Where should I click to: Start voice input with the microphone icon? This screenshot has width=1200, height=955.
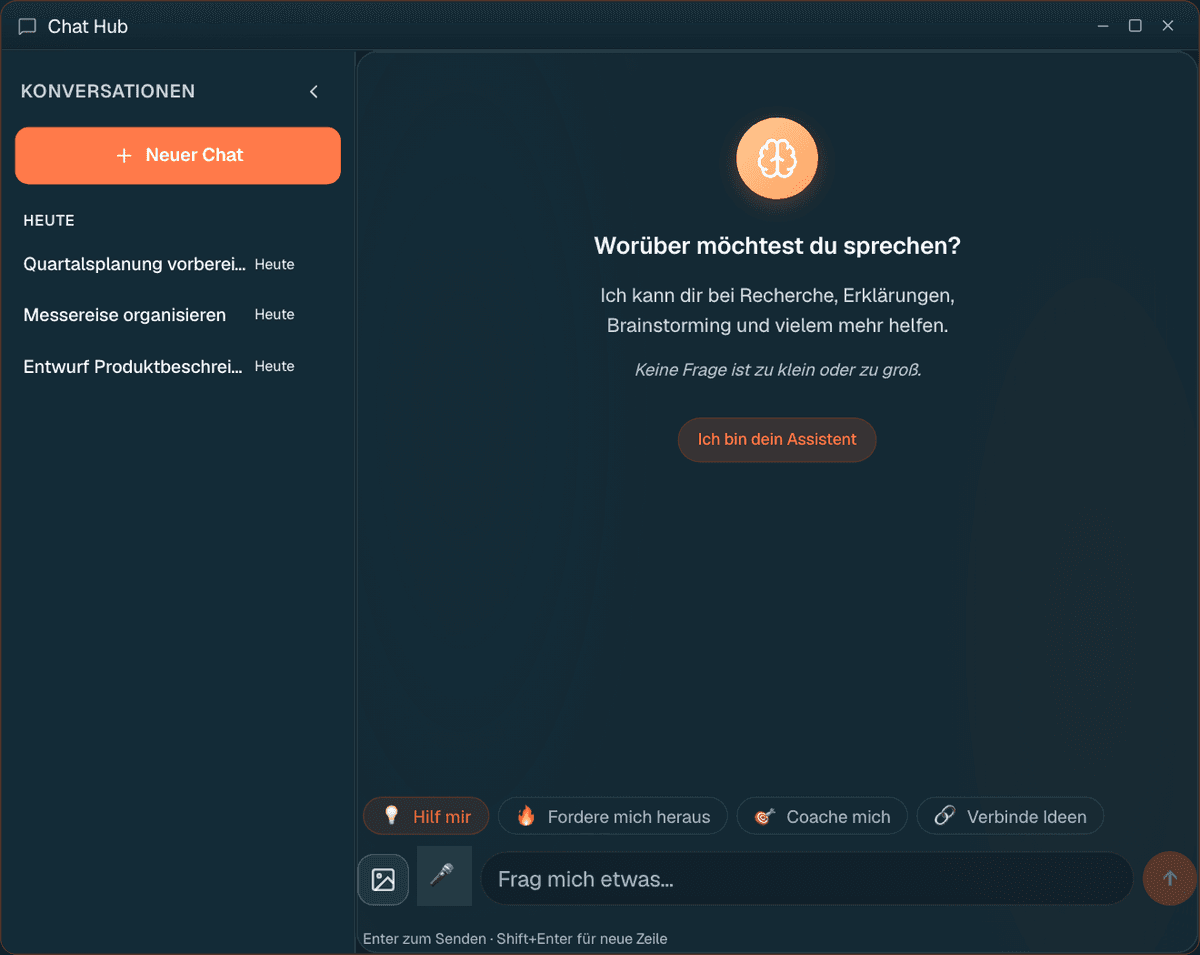(444, 876)
